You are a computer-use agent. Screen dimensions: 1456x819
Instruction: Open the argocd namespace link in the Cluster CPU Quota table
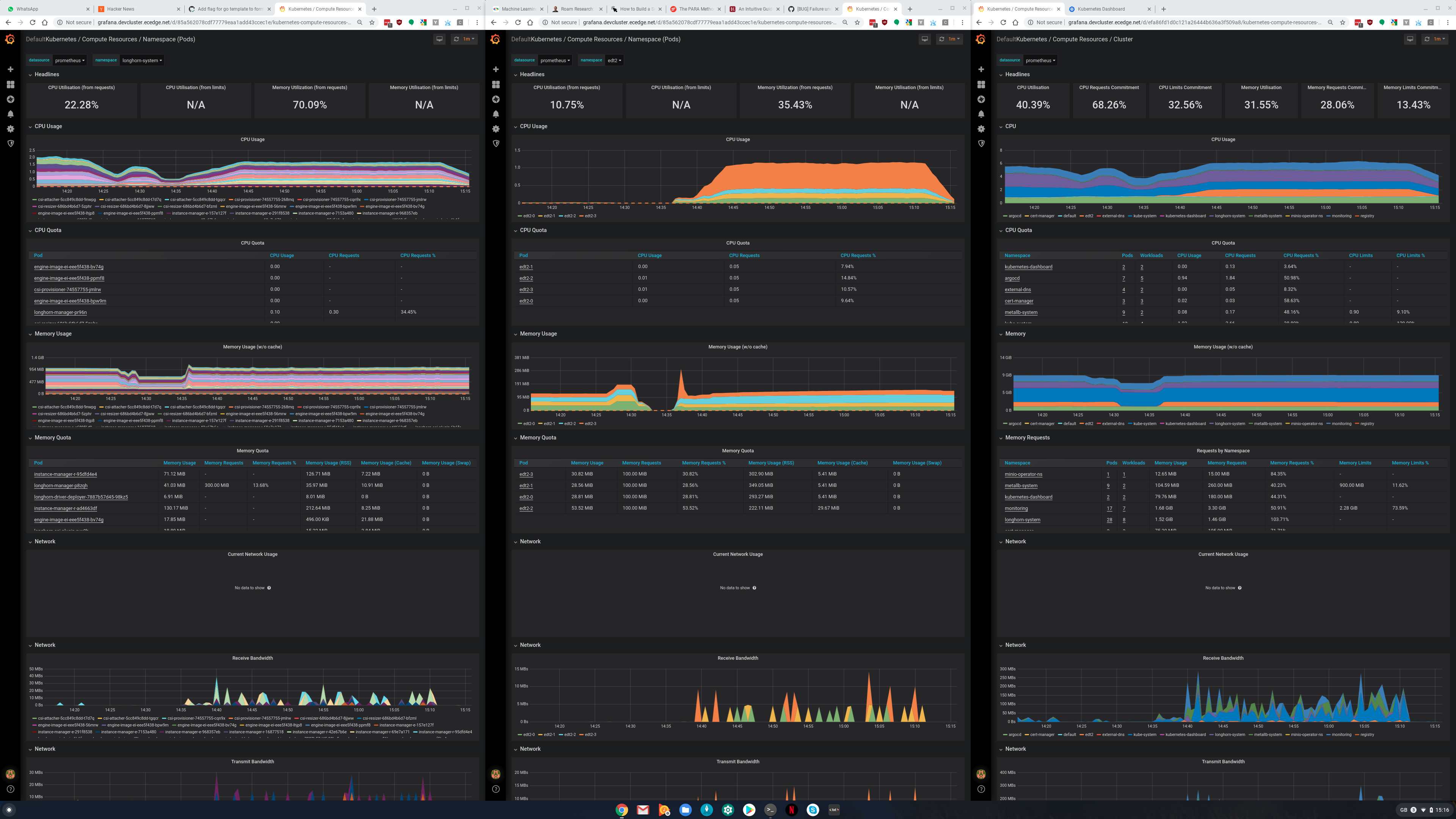click(1012, 278)
